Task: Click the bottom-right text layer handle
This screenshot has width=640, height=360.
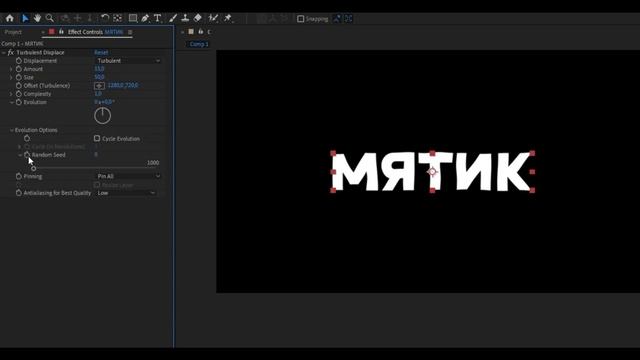Action: [532, 190]
